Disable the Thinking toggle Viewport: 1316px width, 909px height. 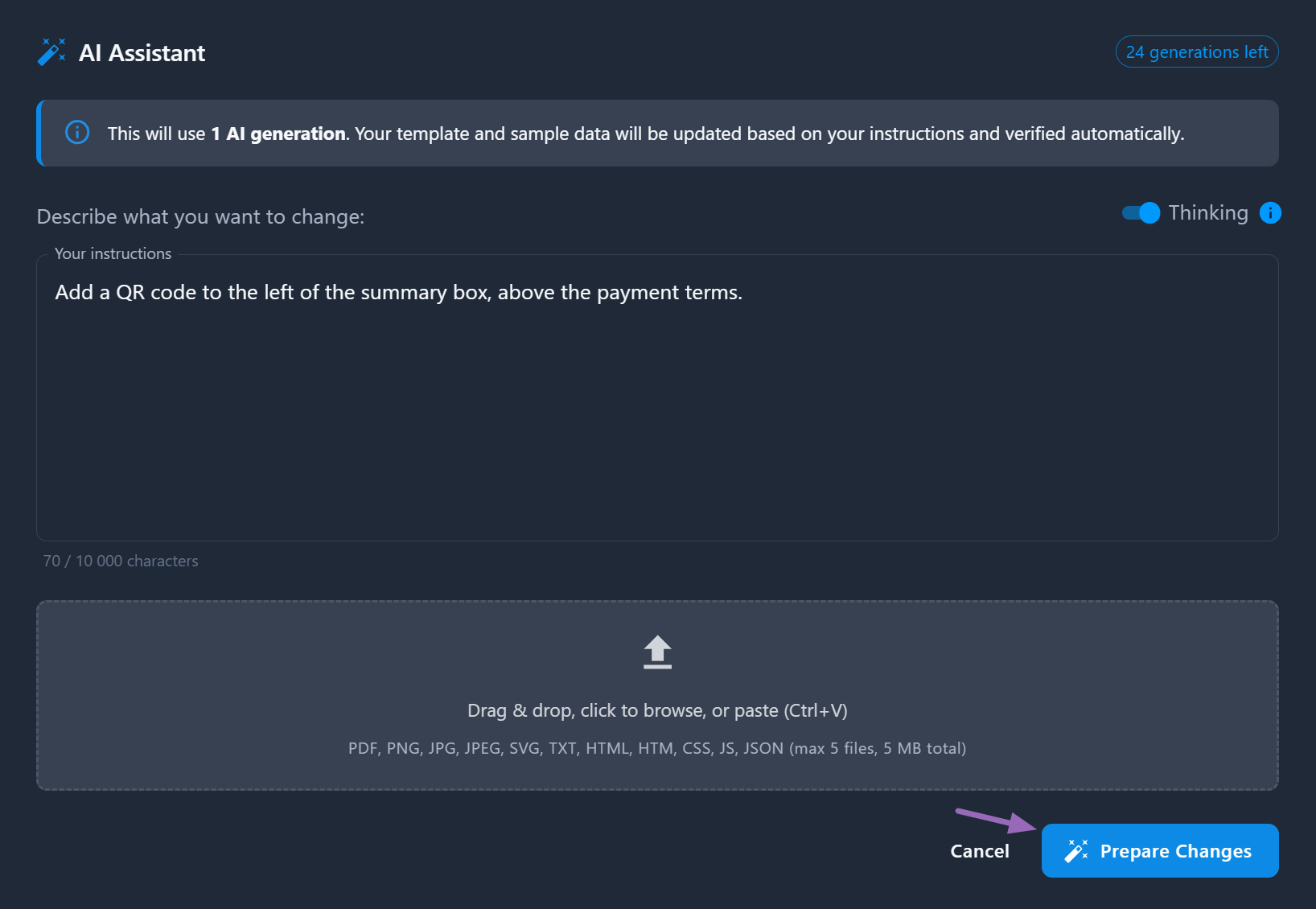pyautogui.click(x=1140, y=212)
